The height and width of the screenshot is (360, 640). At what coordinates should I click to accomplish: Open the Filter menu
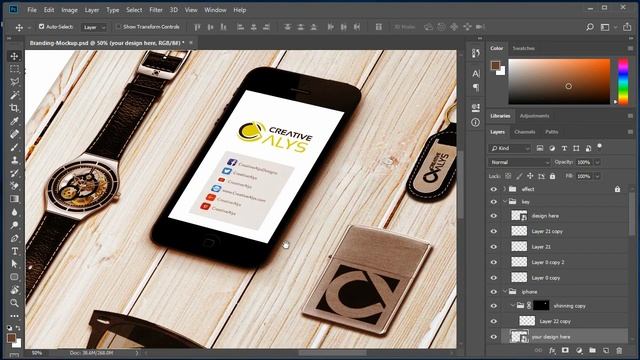156,10
